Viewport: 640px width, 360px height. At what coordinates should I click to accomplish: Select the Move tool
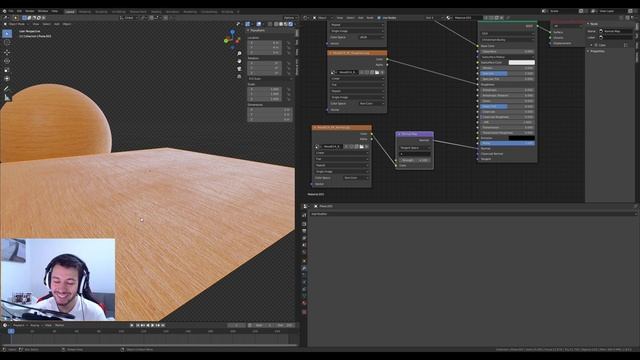pos(7,53)
